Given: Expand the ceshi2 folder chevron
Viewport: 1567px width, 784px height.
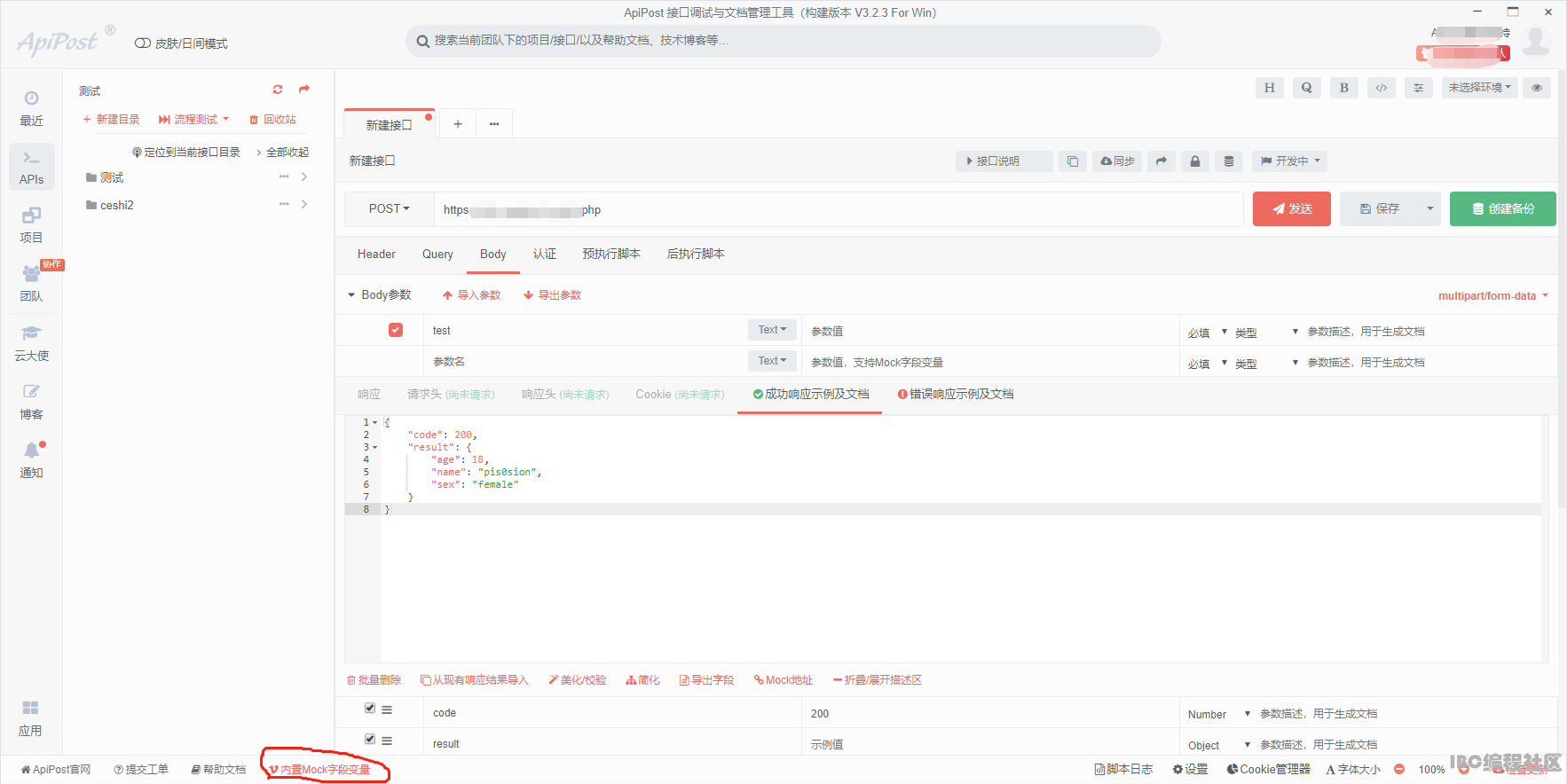Looking at the screenshot, I should (x=304, y=204).
